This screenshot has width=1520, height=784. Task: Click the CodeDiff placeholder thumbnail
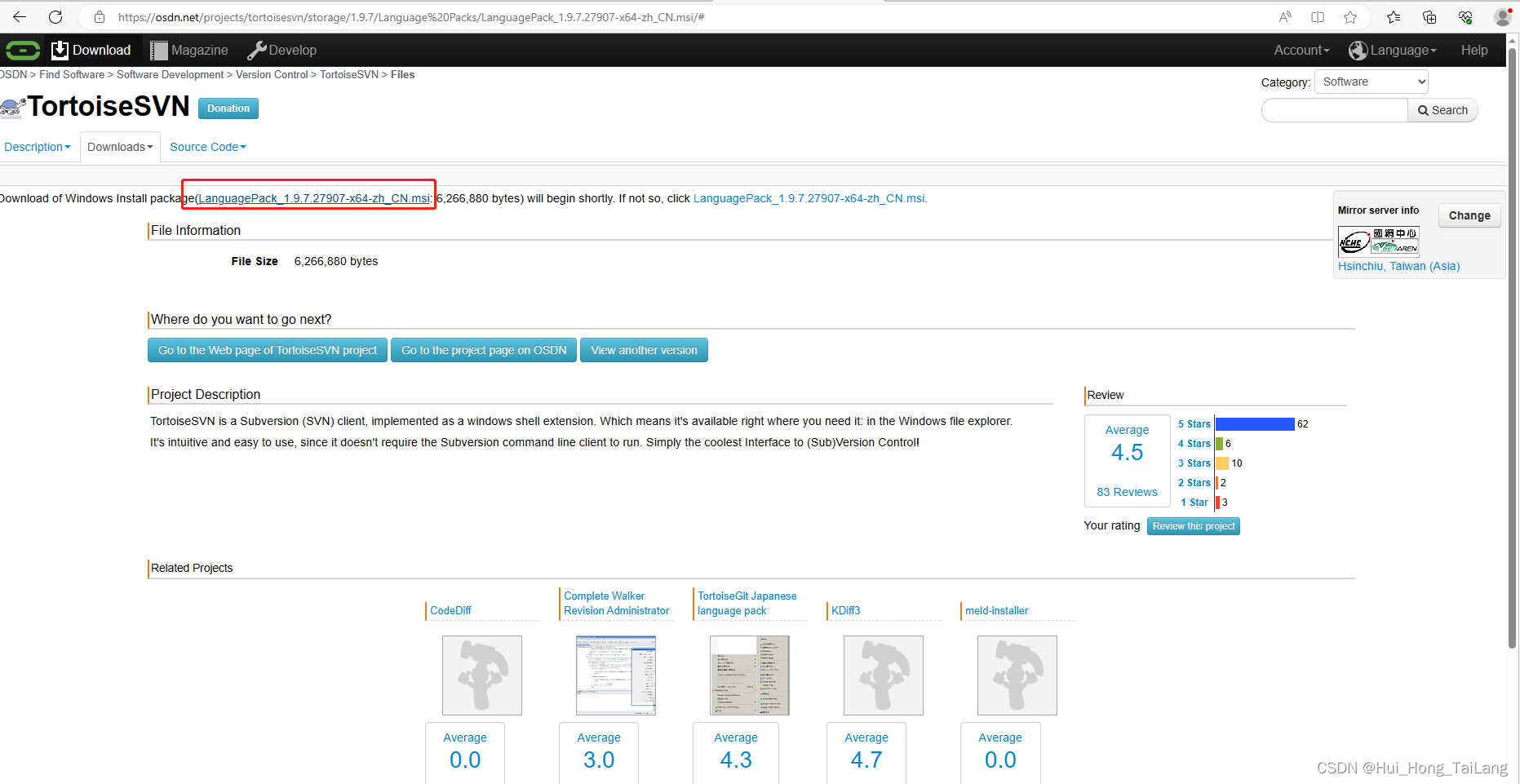point(481,675)
